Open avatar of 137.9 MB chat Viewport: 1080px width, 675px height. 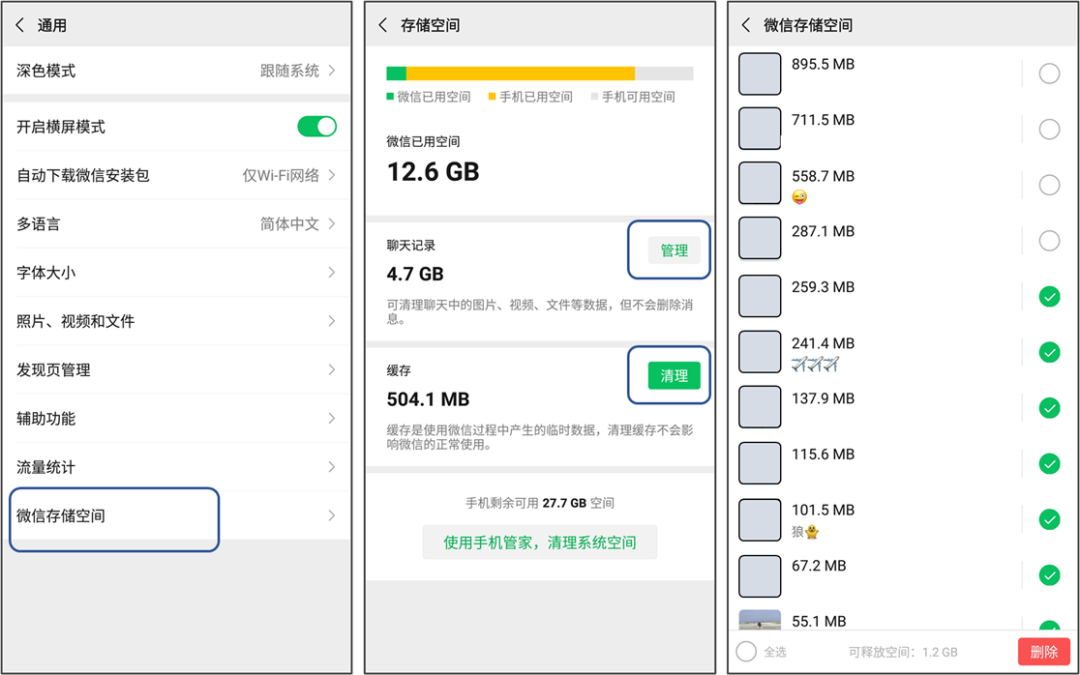760,407
